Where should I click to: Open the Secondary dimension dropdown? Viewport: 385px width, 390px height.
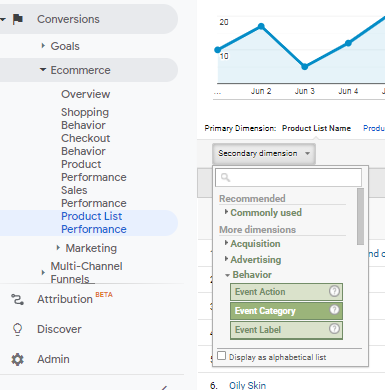264,153
